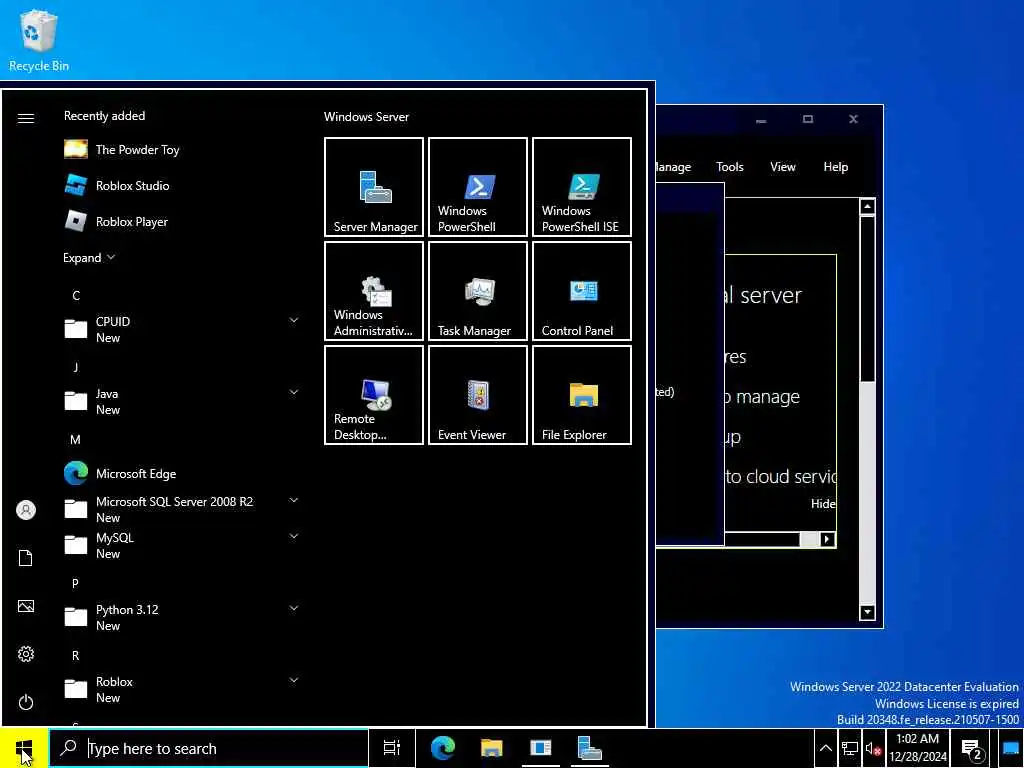Screen dimensions: 1024x768
Task: Click Server Manager scroll up arrow
Action: click(867, 207)
